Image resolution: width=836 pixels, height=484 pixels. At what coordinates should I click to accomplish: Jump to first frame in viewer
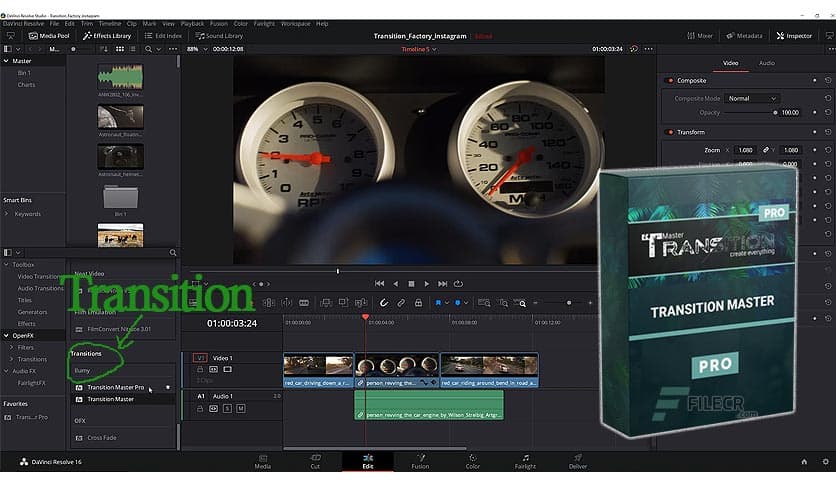380,284
